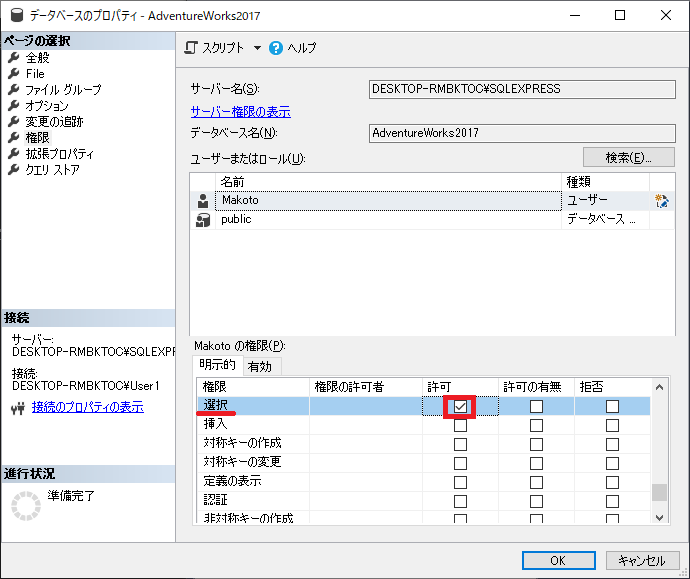
Task: Open the 全般 page
Action: (37, 58)
